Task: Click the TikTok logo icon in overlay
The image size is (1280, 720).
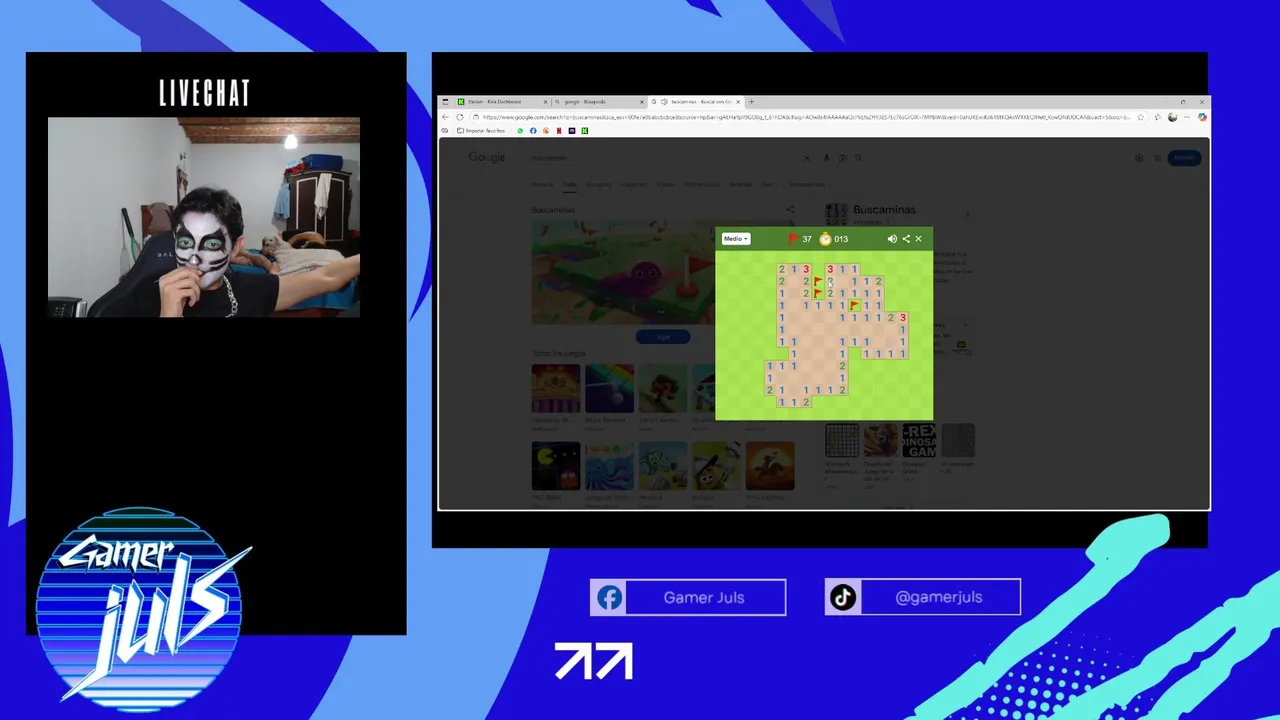Action: [843, 597]
